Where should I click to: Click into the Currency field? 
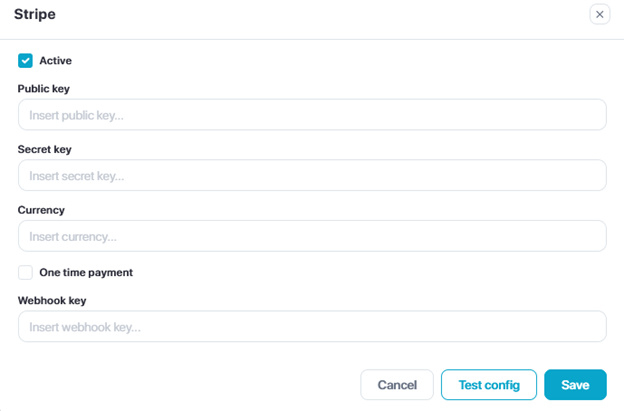click(312, 236)
